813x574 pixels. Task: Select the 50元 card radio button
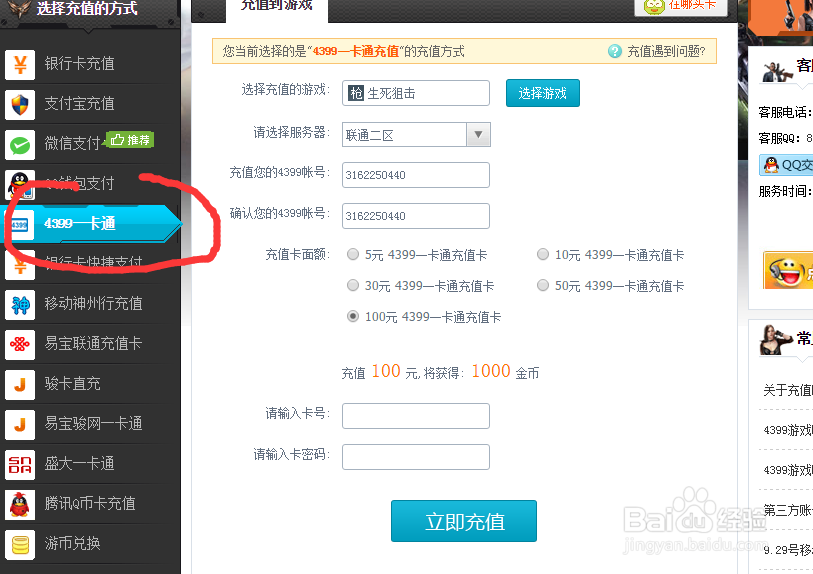[542, 285]
